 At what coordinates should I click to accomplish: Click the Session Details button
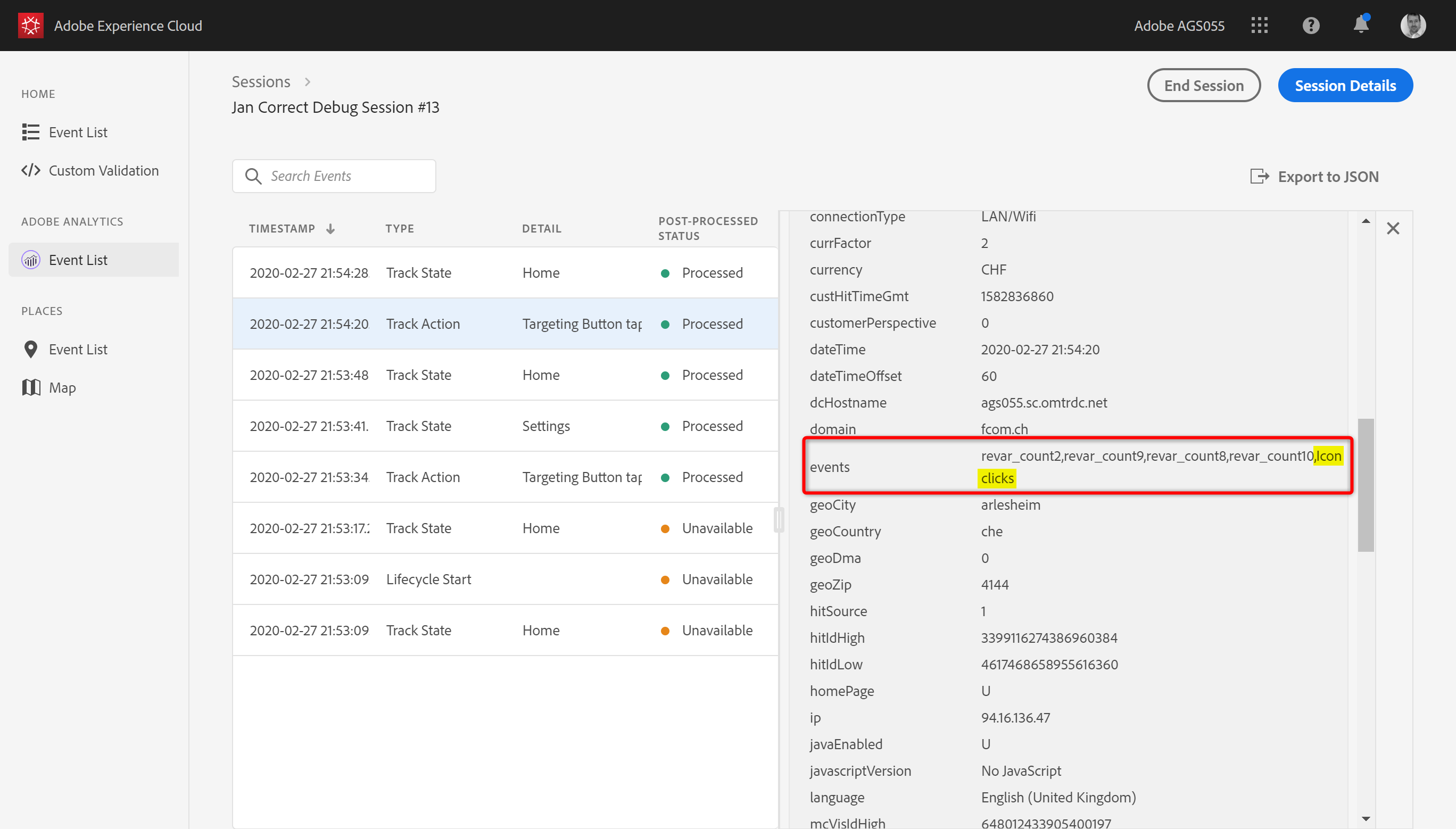tap(1345, 86)
